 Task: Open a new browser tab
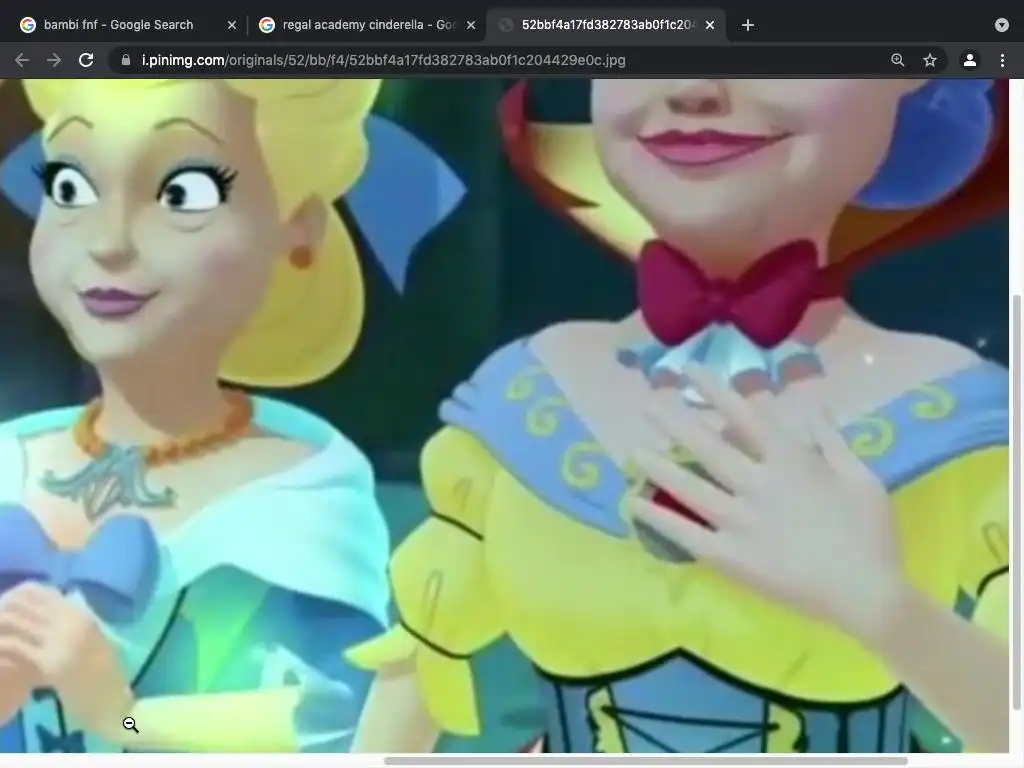tap(748, 25)
